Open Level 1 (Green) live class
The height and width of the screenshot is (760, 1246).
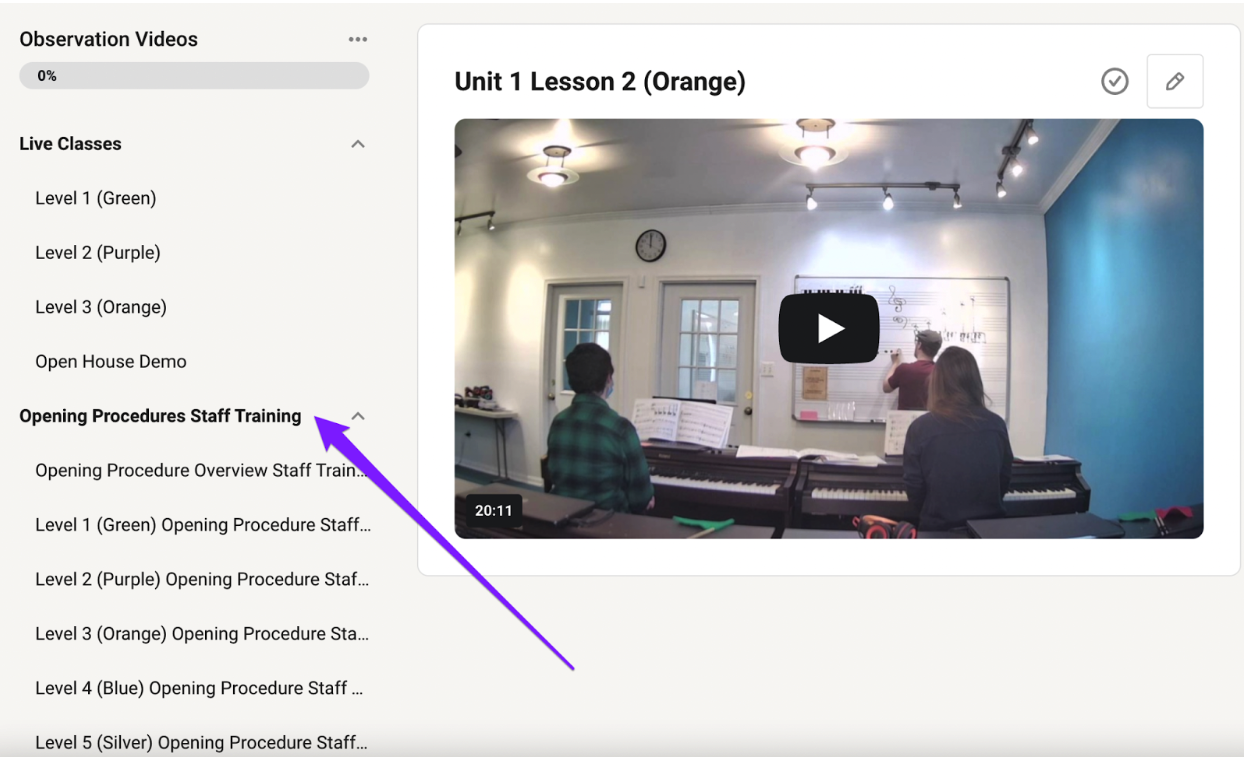point(96,198)
